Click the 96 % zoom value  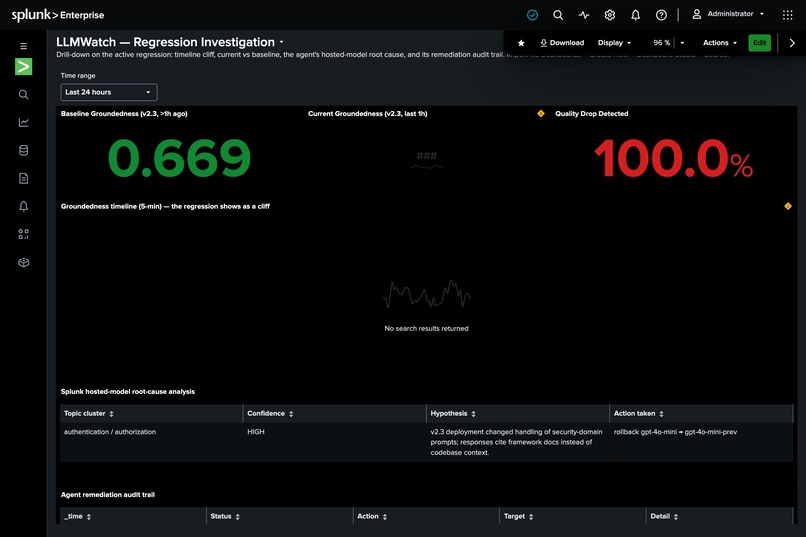[x=662, y=43]
